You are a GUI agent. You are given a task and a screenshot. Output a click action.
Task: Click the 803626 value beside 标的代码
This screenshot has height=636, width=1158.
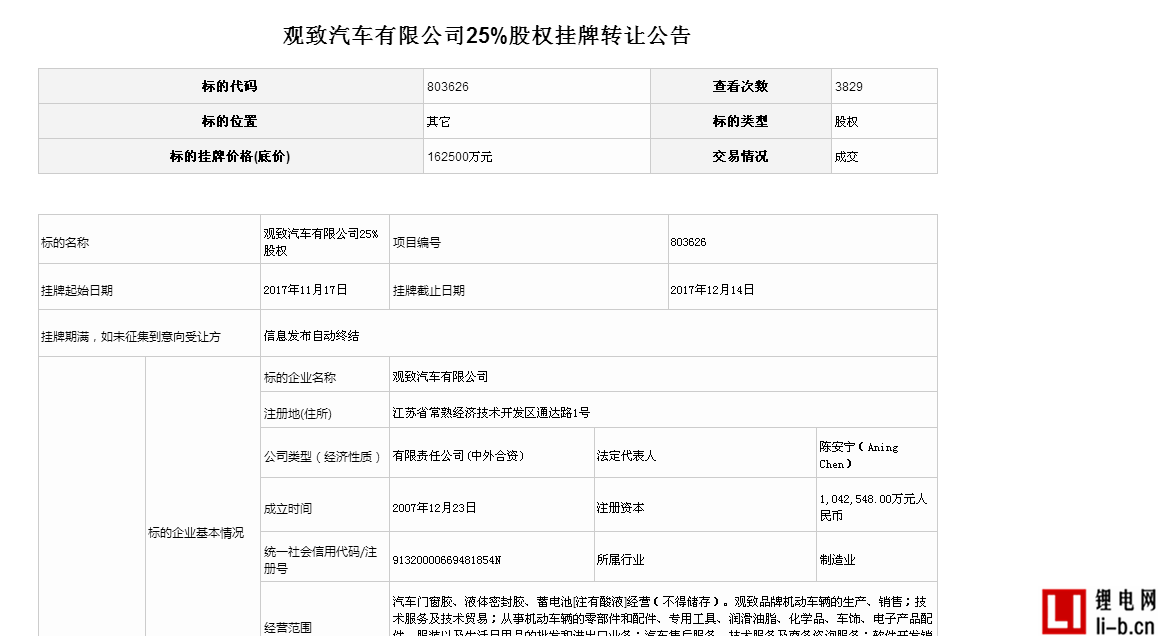point(448,86)
